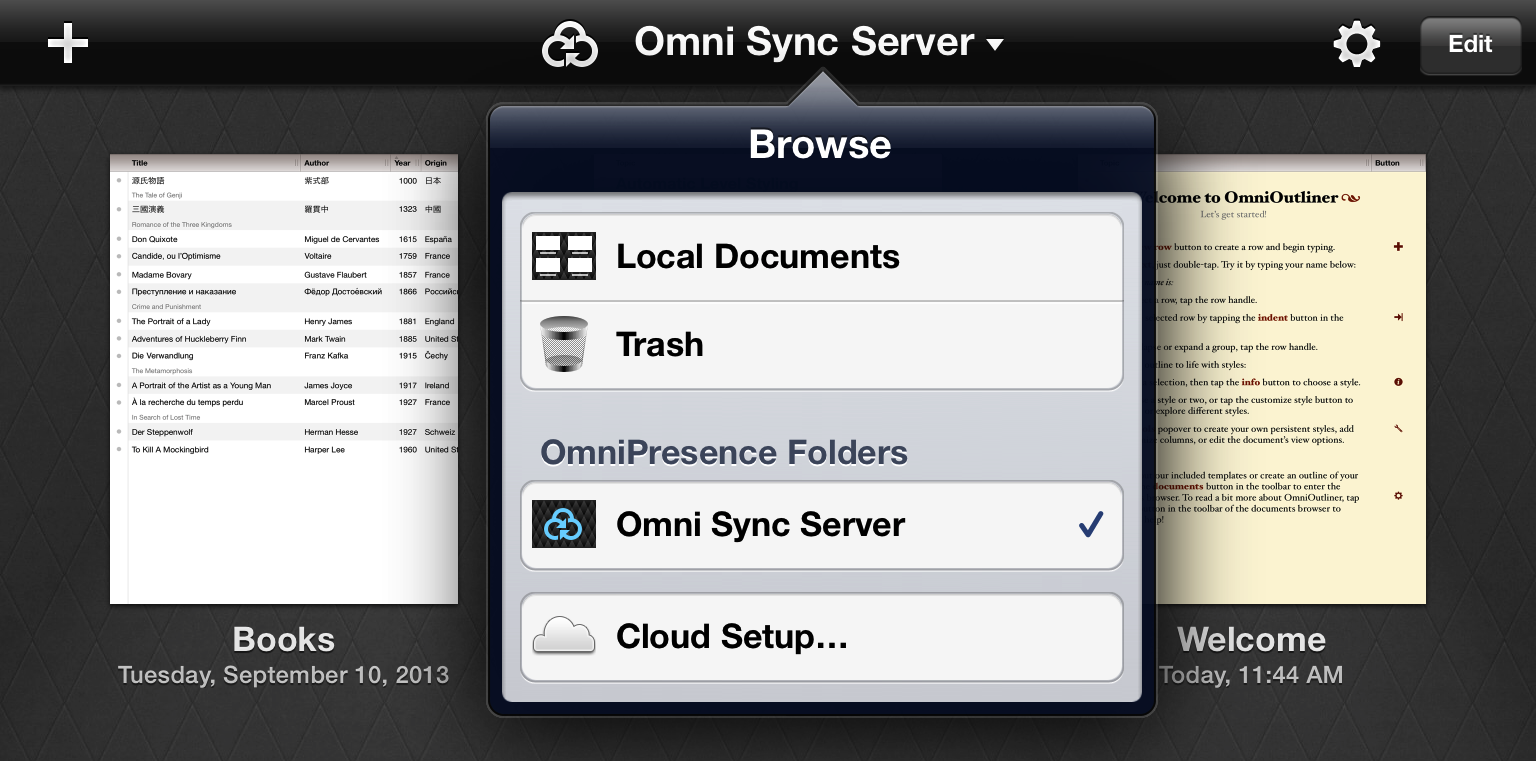Click the Local Documents grid icon
Viewport: 1536px width, 761px height.
point(564,256)
